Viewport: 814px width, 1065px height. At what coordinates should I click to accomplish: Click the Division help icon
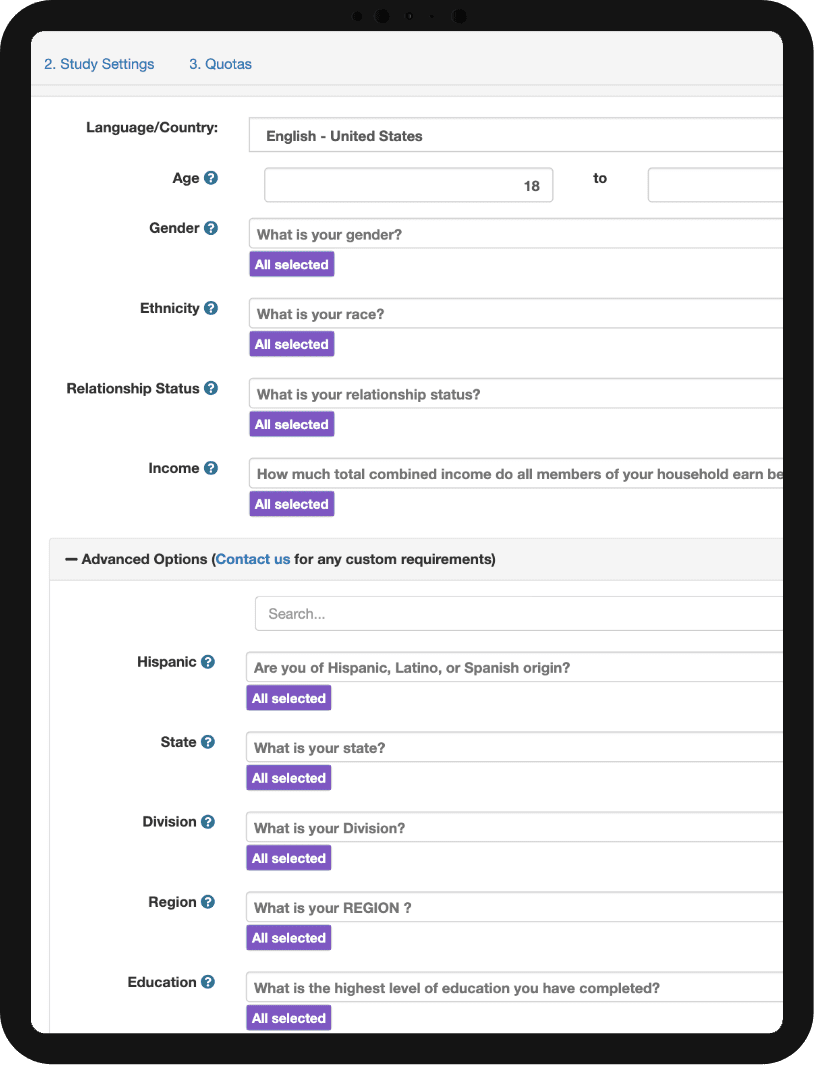[x=208, y=821]
